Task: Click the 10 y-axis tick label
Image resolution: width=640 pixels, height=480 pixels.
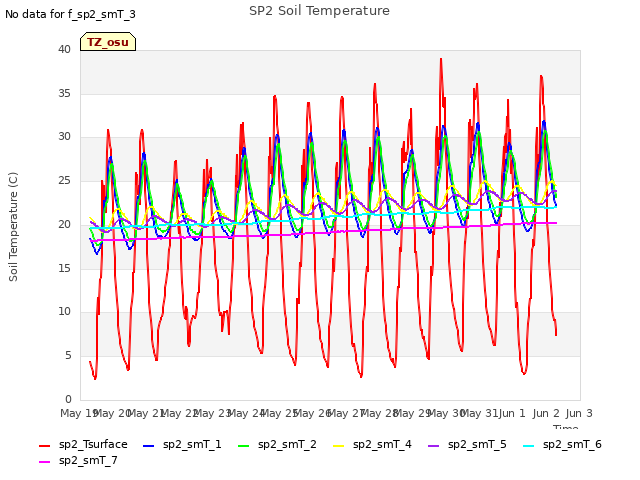Action: pos(64,311)
